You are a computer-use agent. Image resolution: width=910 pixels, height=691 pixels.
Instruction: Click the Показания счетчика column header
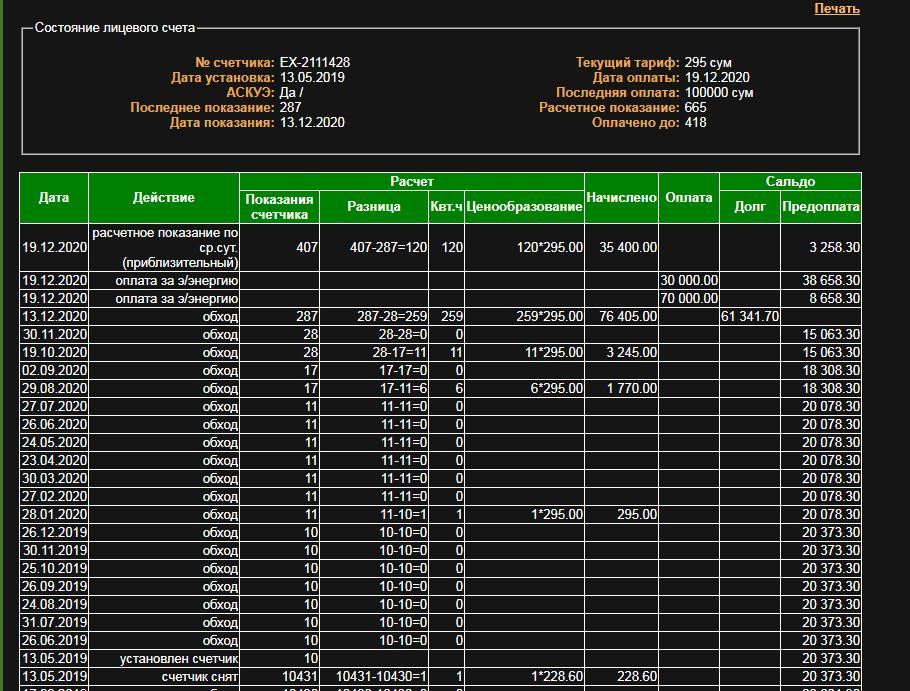click(280, 207)
